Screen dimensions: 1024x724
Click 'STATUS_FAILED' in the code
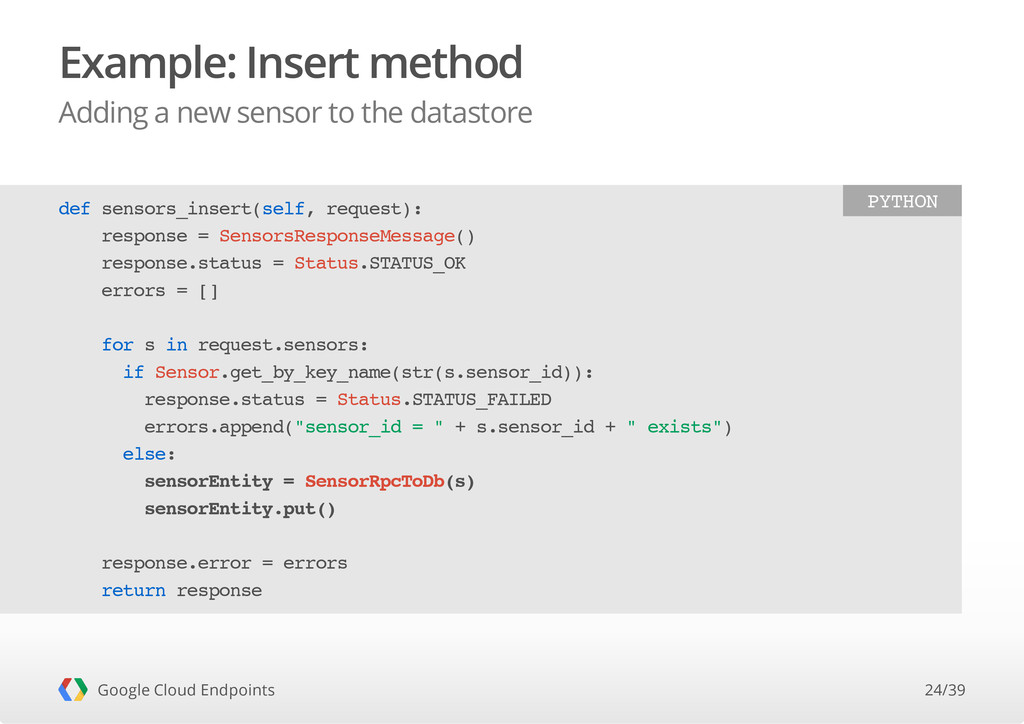(481, 400)
